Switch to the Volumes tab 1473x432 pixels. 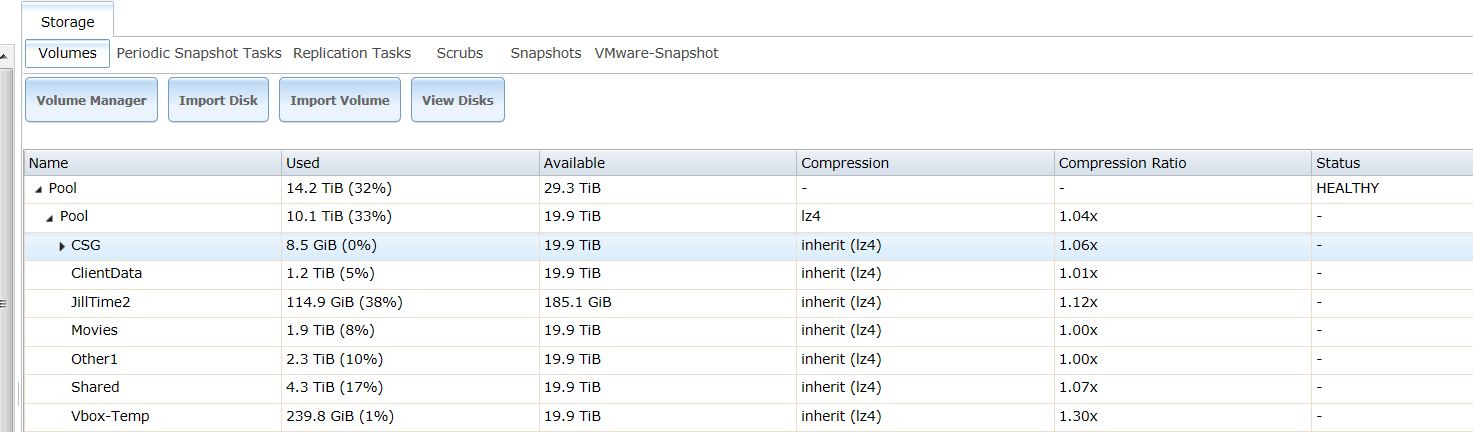[x=67, y=53]
